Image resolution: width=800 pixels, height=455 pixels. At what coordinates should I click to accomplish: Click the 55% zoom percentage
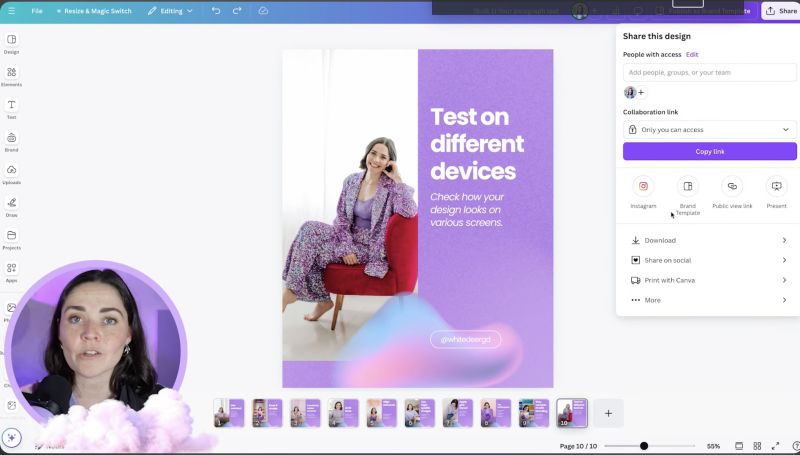(x=713, y=446)
